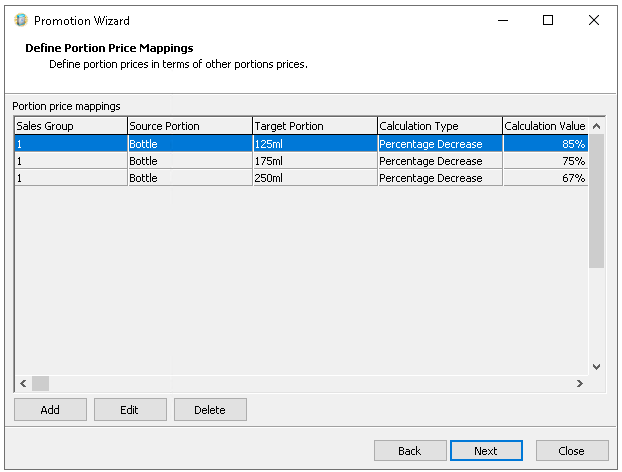Click the Add button
The width and height of the screenshot is (622, 472).
50,410
